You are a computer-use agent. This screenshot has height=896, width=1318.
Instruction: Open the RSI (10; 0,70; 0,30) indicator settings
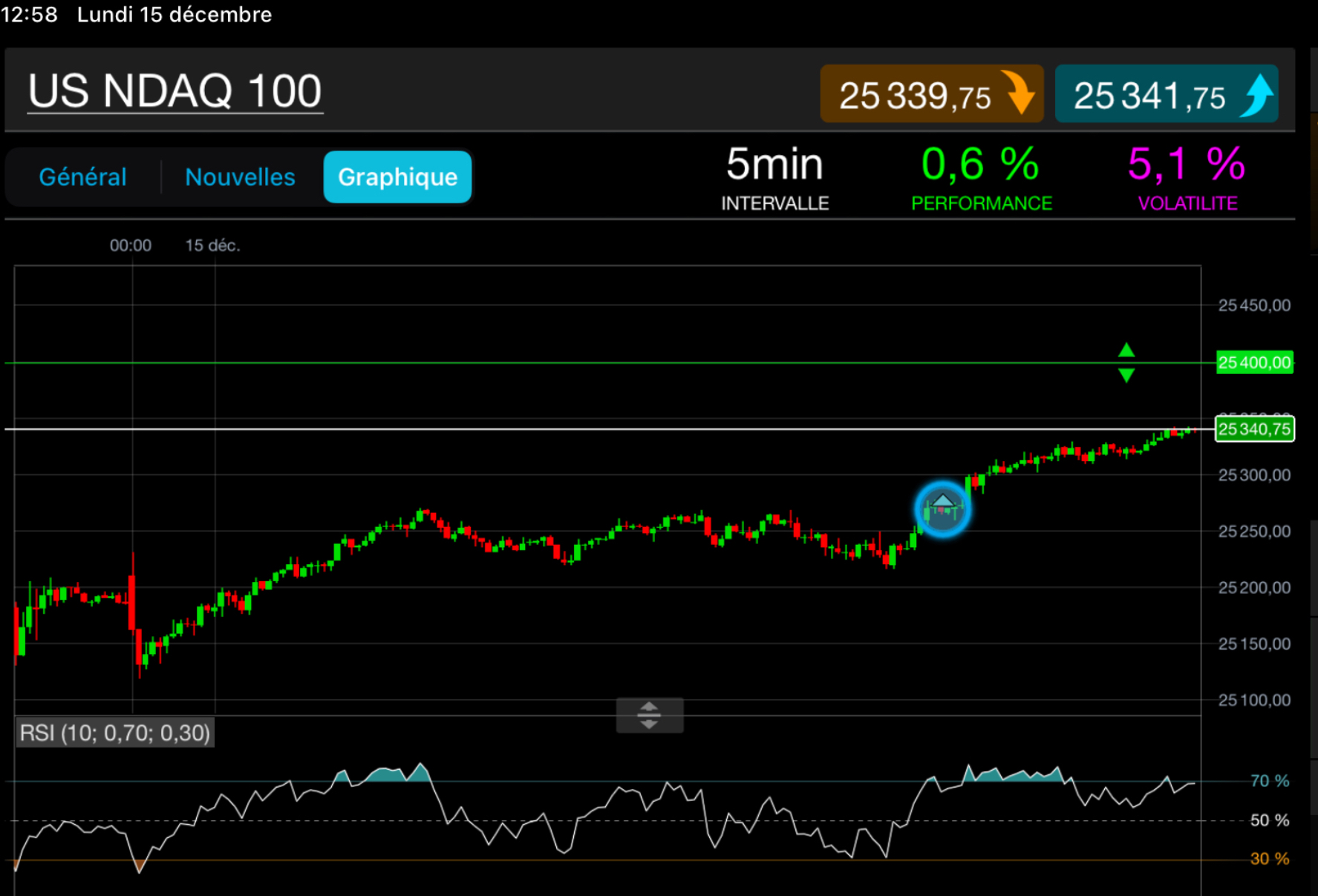[x=115, y=733]
